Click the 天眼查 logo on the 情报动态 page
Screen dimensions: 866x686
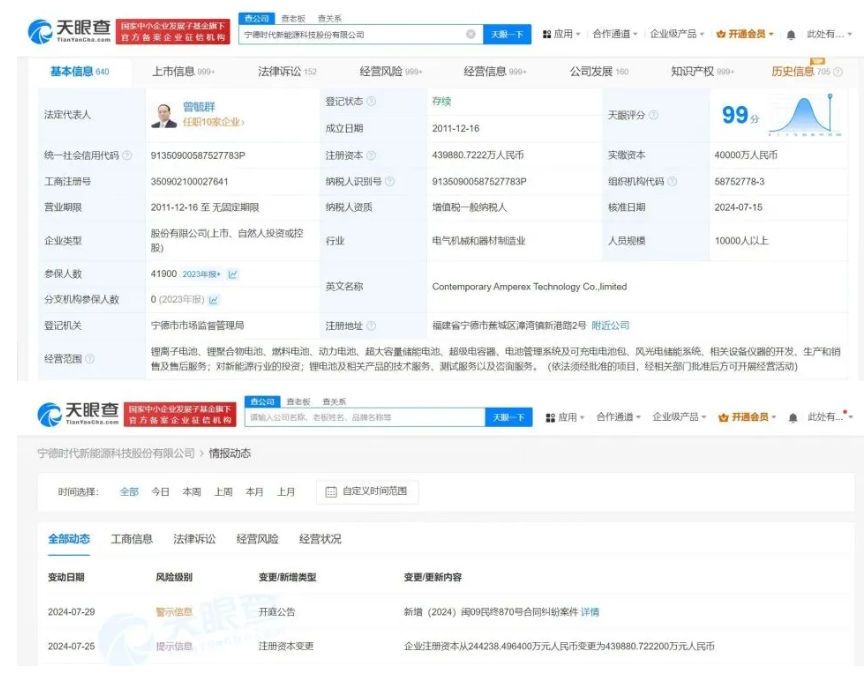pyautogui.click(x=78, y=414)
